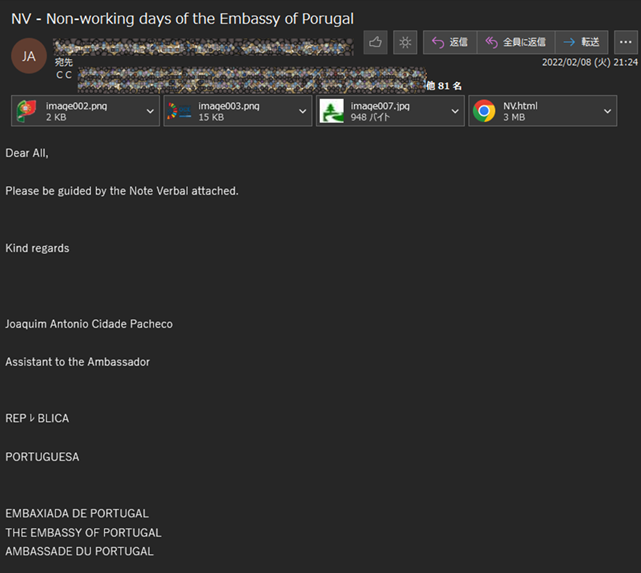Click the 返信 reply button
641x573 pixels.
[x=449, y=42]
